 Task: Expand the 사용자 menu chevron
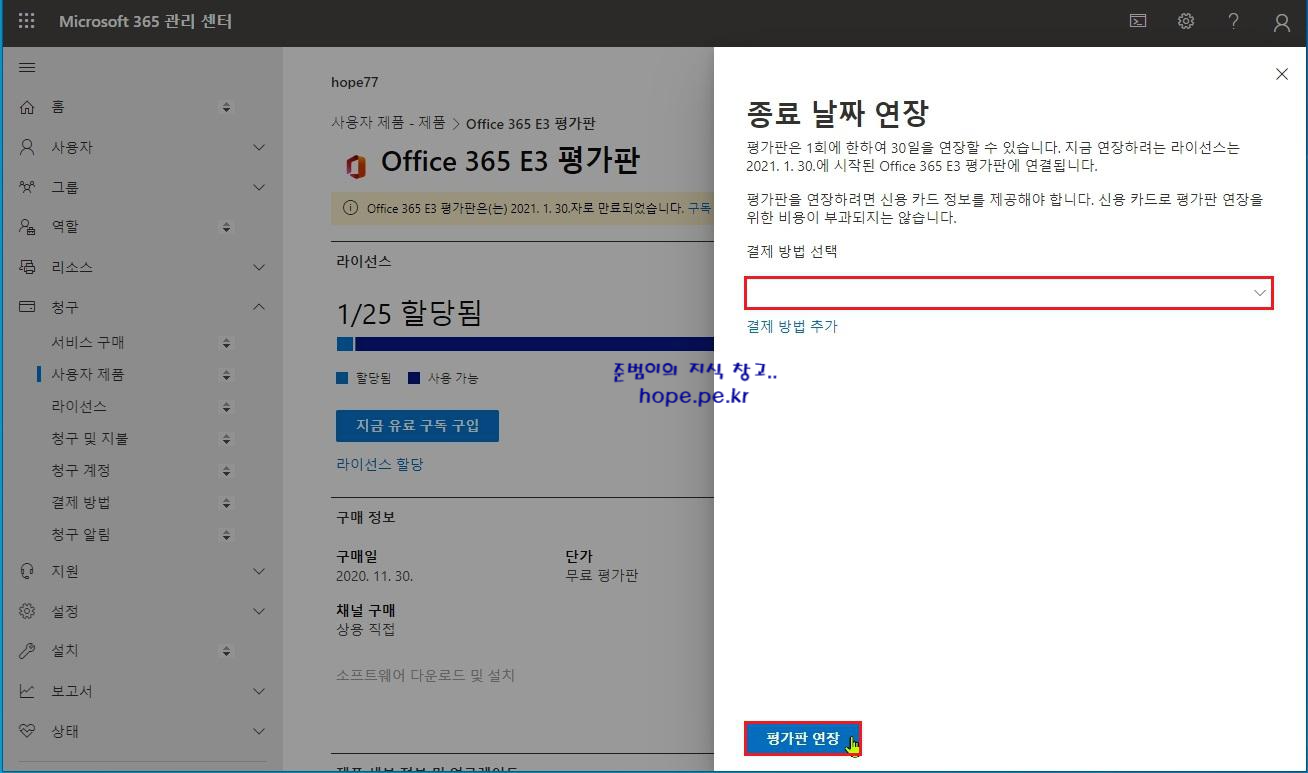(259, 147)
